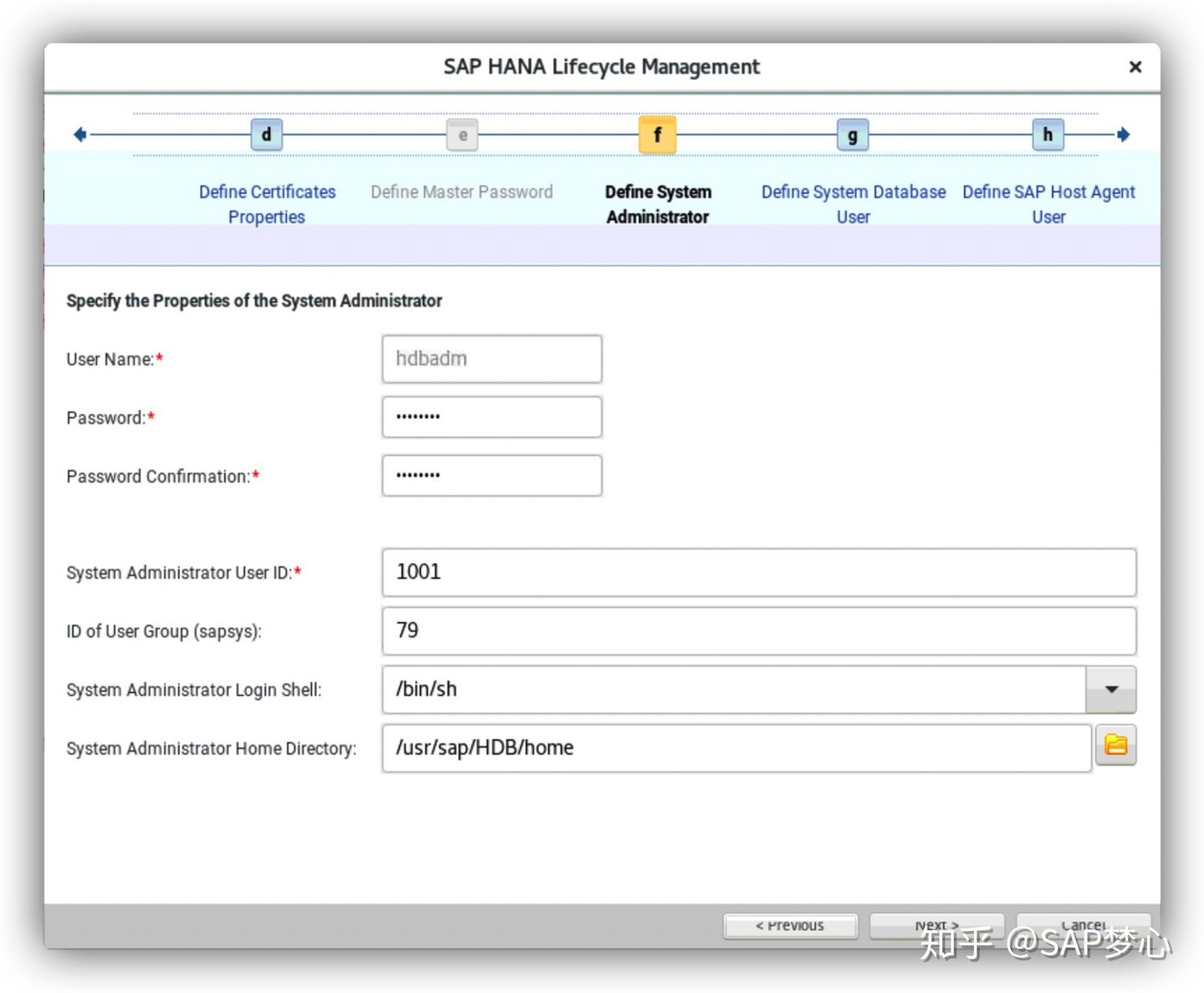Screen dimensions: 1204x993
Task: Click System Administrator User ID label
Action: [184, 573]
